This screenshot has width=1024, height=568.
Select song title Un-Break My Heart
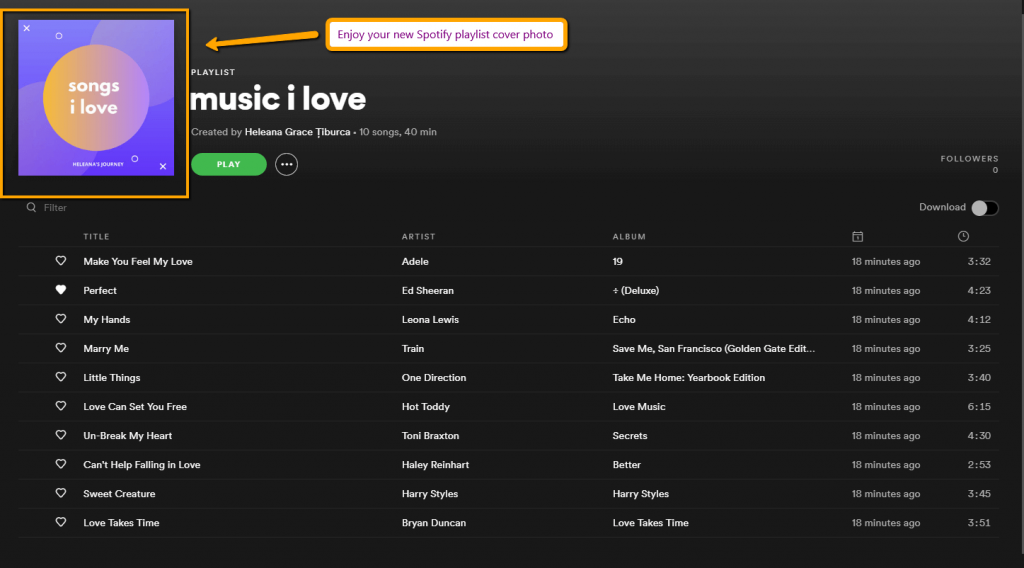(127, 435)
